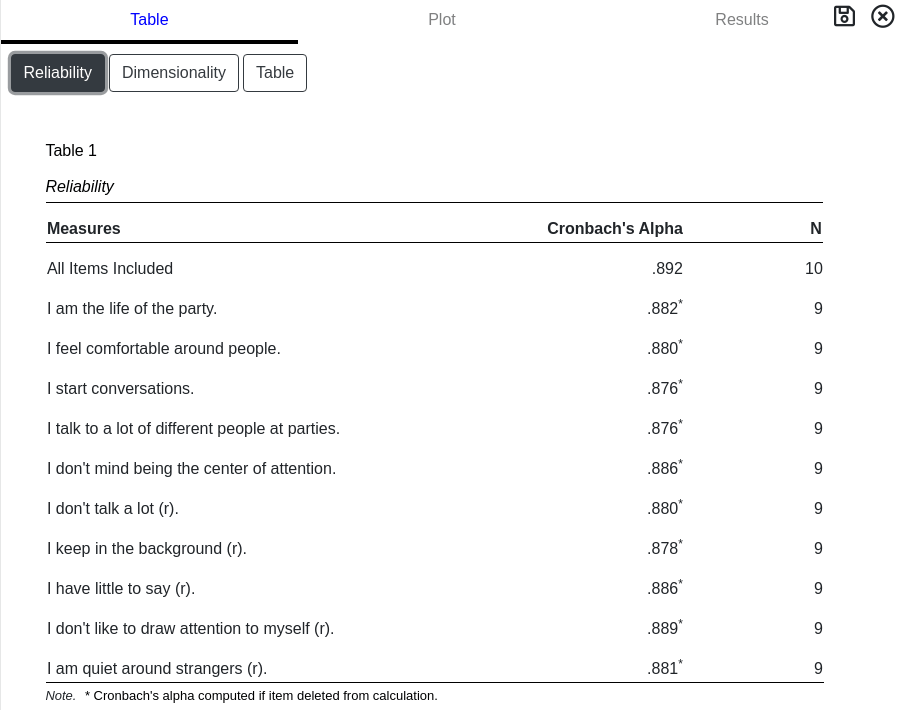Open the Results tab
The image size is (899, 710).
[x=741, y=20]
